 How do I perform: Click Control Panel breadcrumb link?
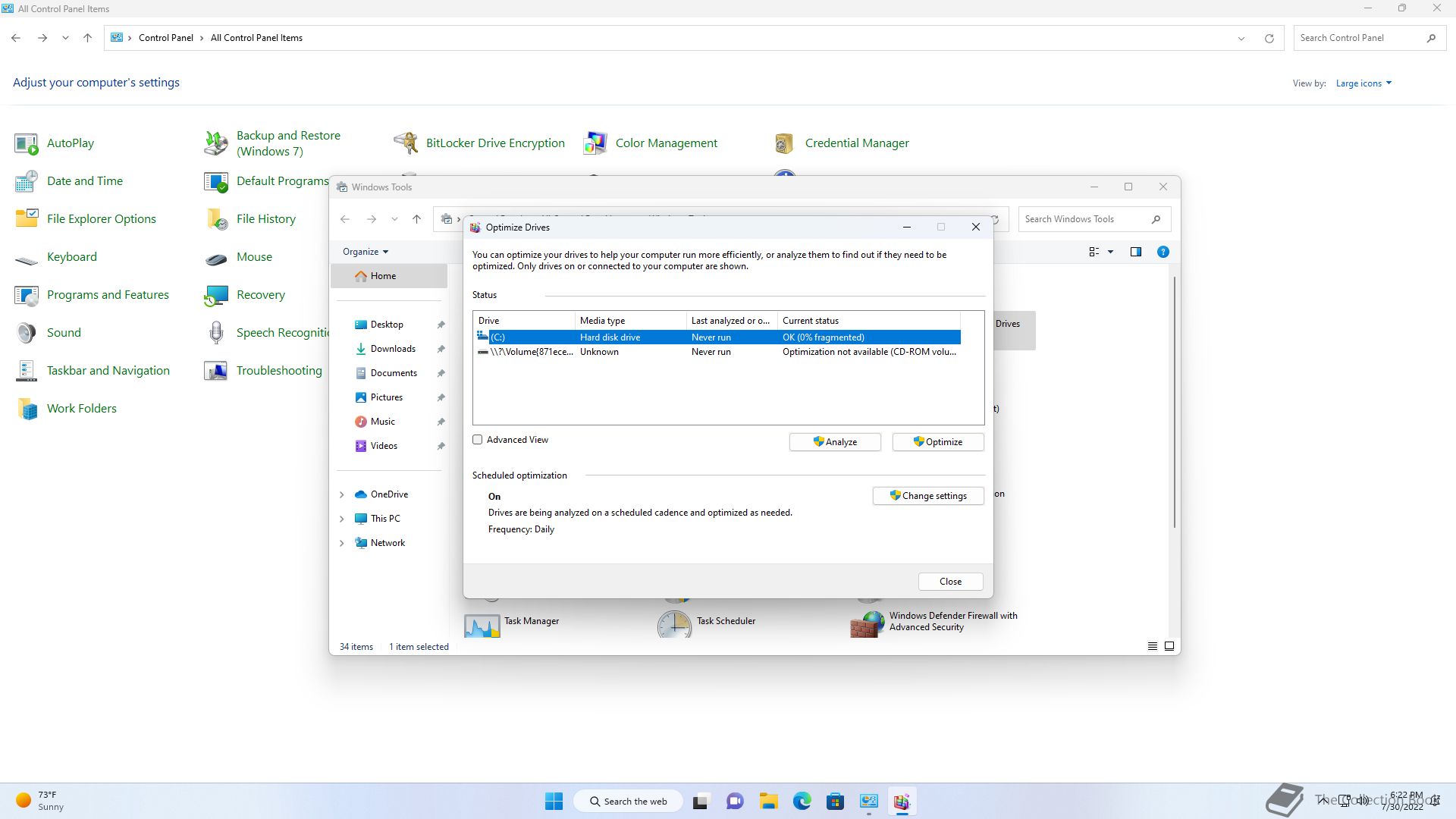click(x=165, y=38)
